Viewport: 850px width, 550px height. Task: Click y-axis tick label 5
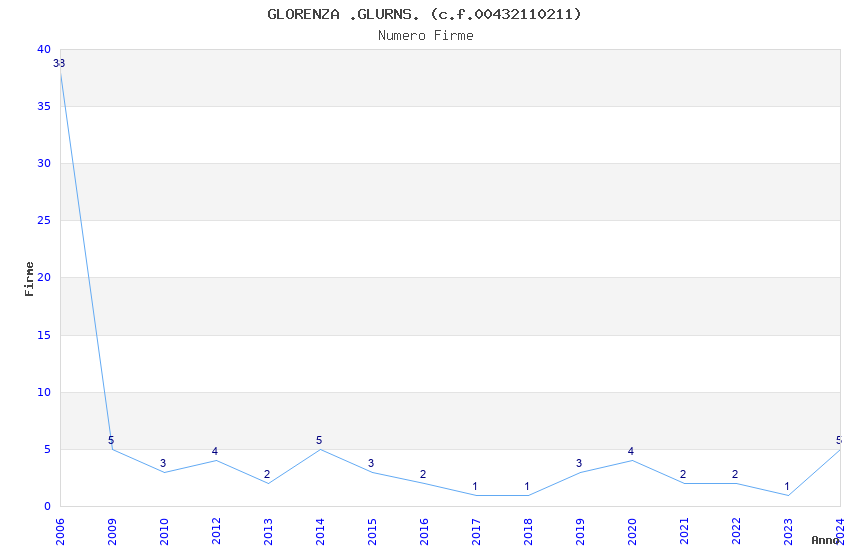[48, 449]
